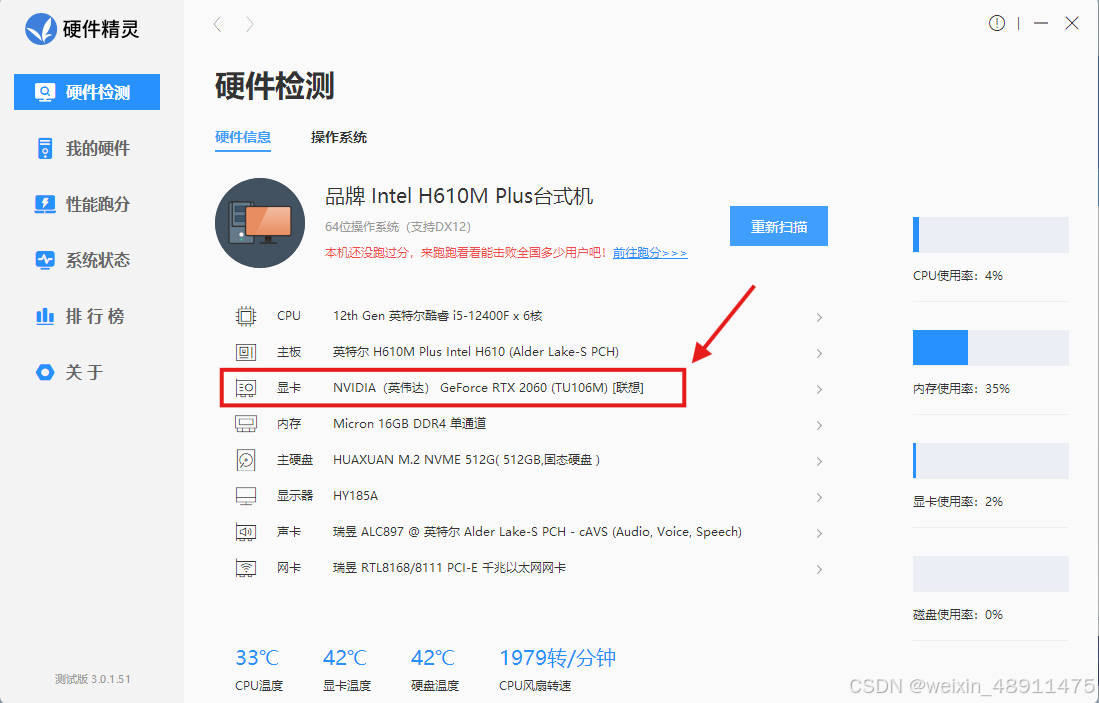Click the version label 测试版 3.0.1.51
Viewport: 1099px width, 703px height.
pyautogui.click(x=93, y=679)
